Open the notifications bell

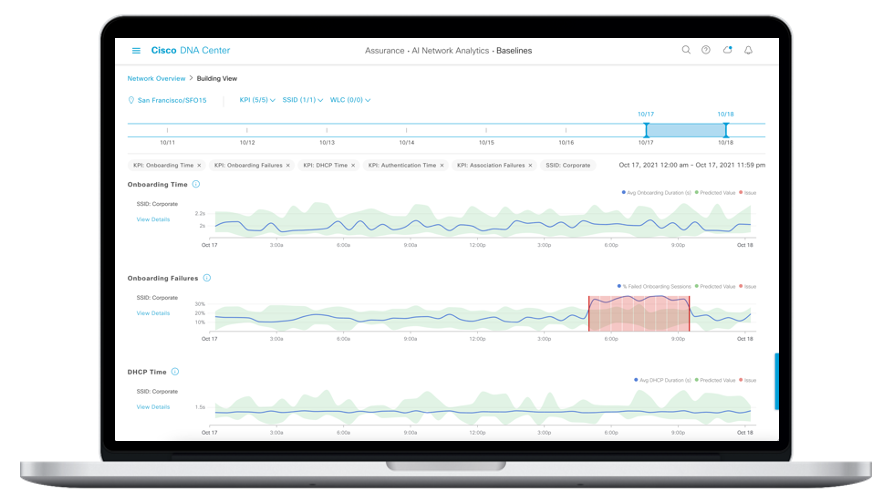[748, 50]
